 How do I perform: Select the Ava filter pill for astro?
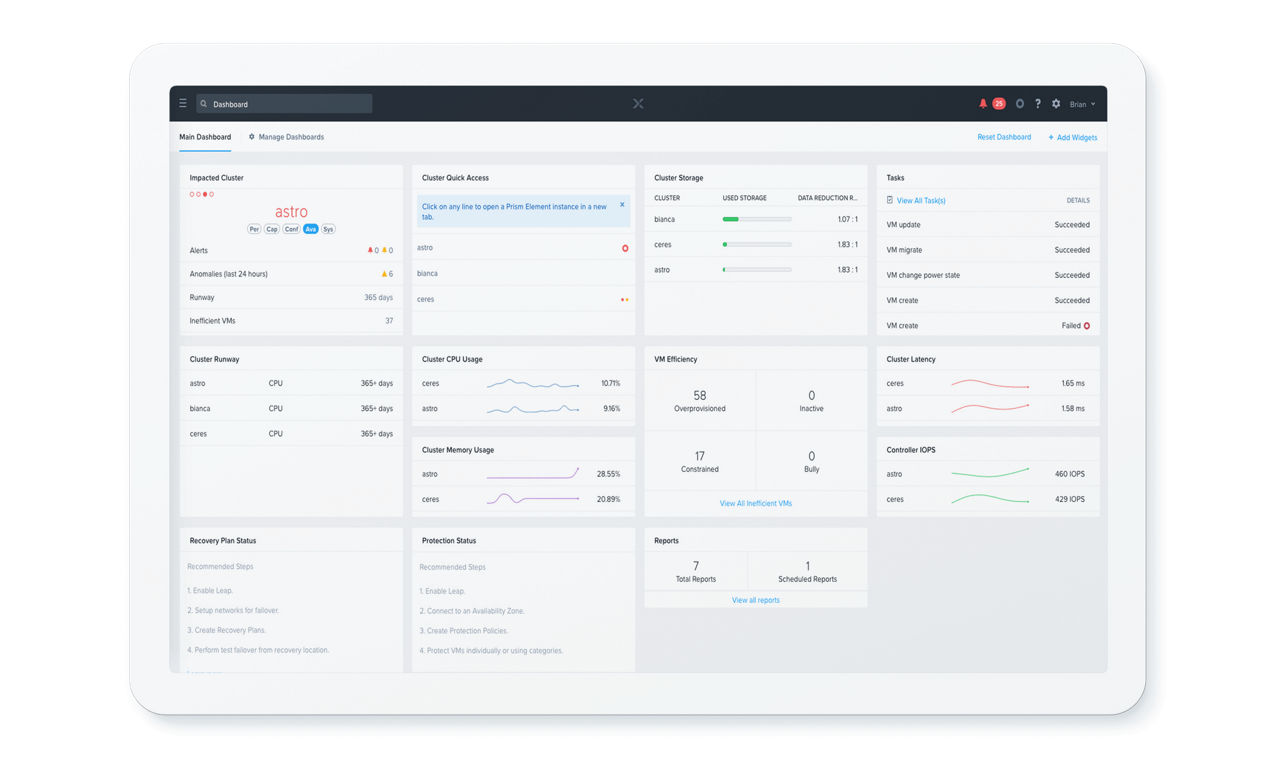pyautogui.click(x=310, y=229)
